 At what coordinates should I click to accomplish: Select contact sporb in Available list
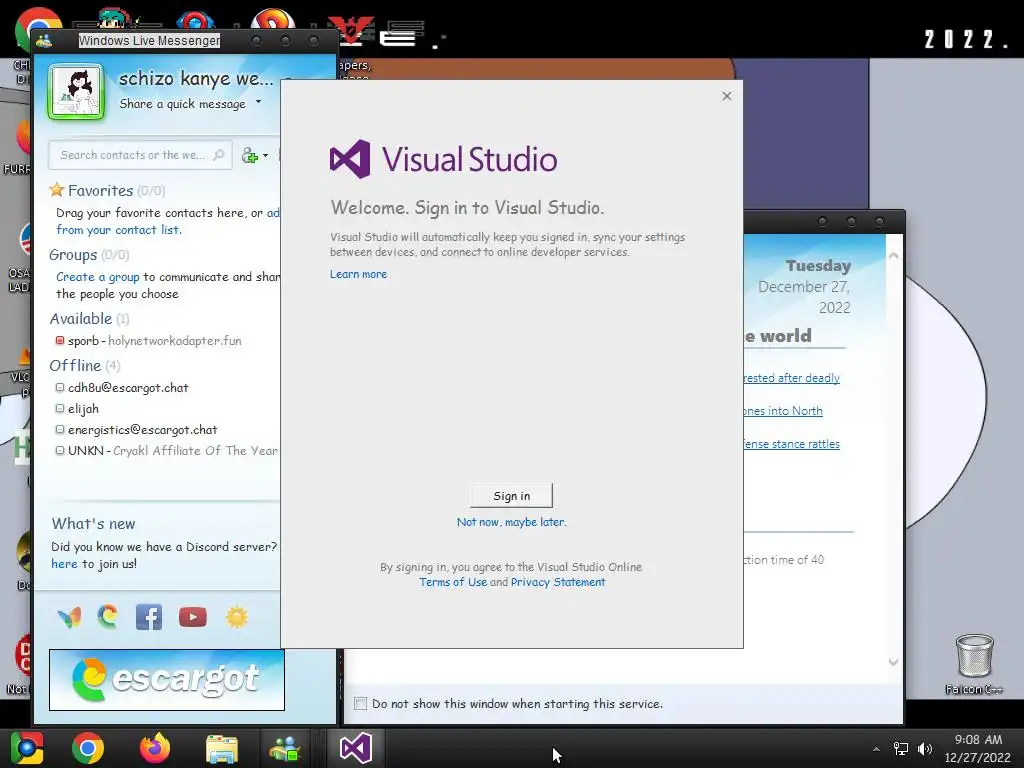[154, 341]
